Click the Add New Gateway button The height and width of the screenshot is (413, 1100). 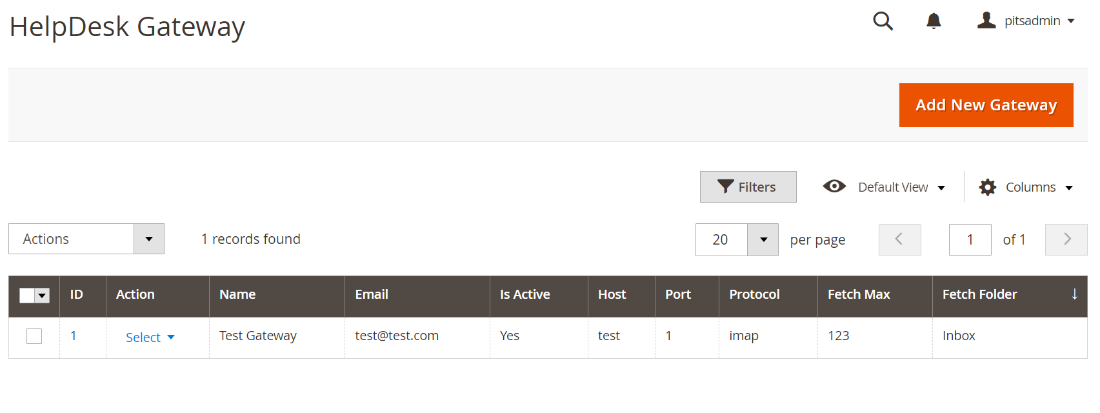point(986,105)
